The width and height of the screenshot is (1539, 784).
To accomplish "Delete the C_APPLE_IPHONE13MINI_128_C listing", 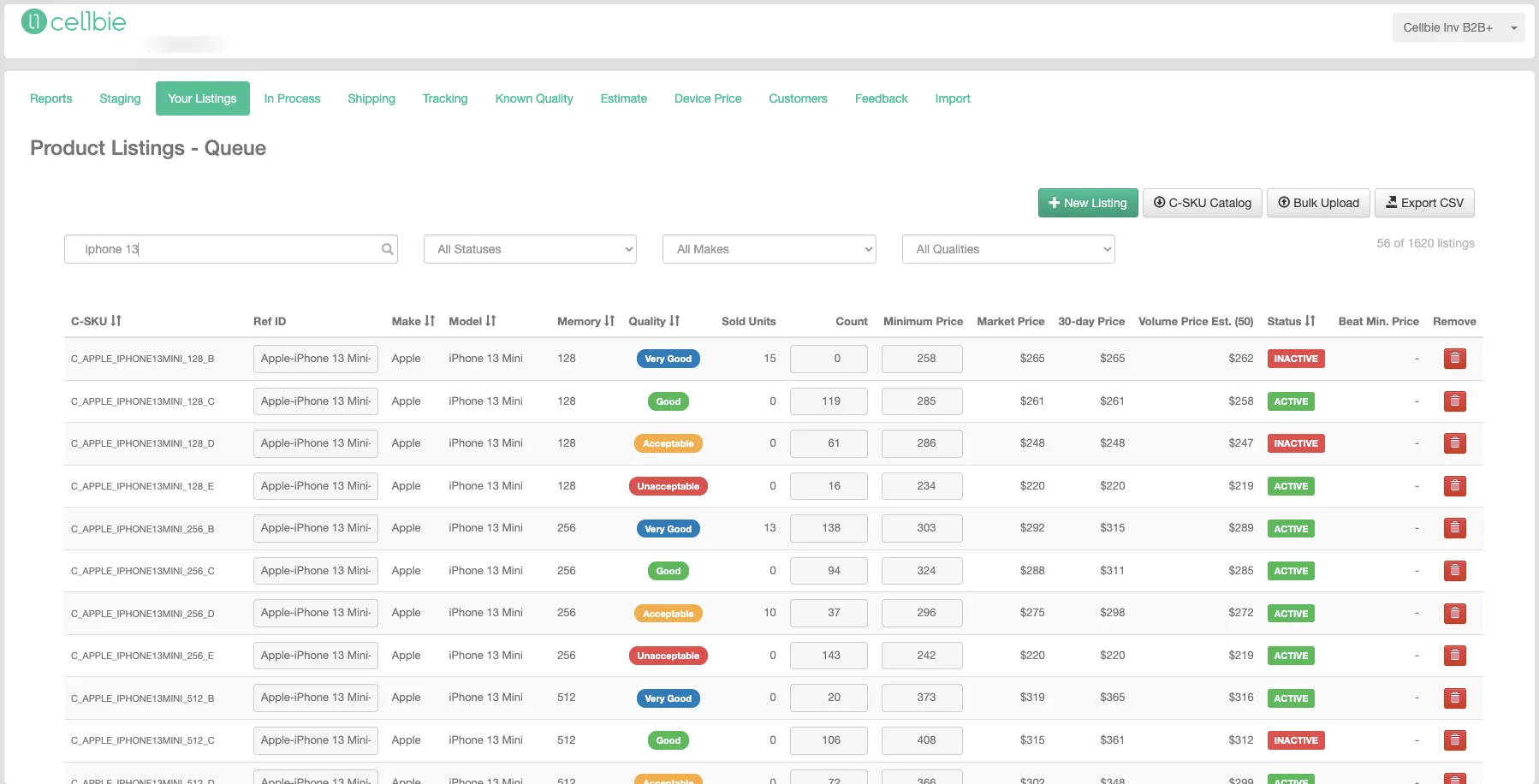I will (1454, 401).
